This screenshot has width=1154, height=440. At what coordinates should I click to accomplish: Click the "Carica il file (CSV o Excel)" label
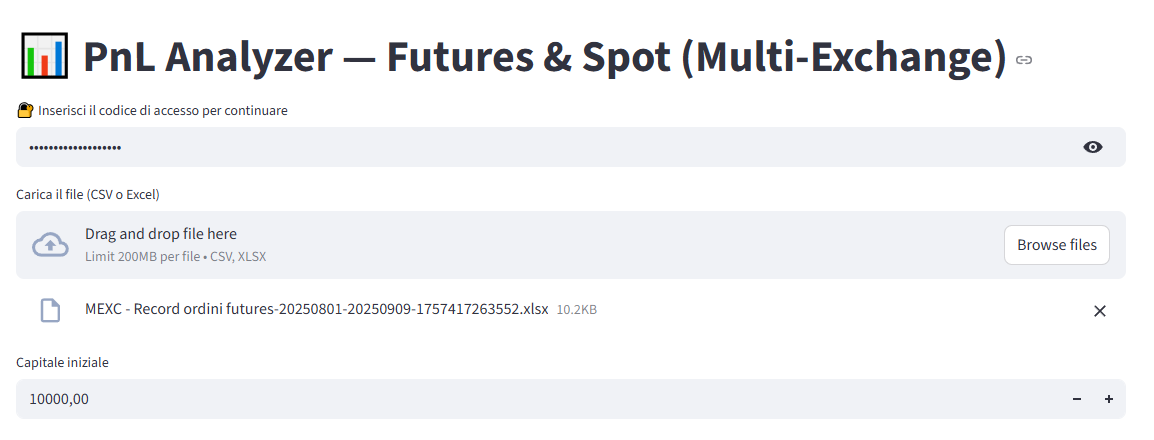(88, 194)
